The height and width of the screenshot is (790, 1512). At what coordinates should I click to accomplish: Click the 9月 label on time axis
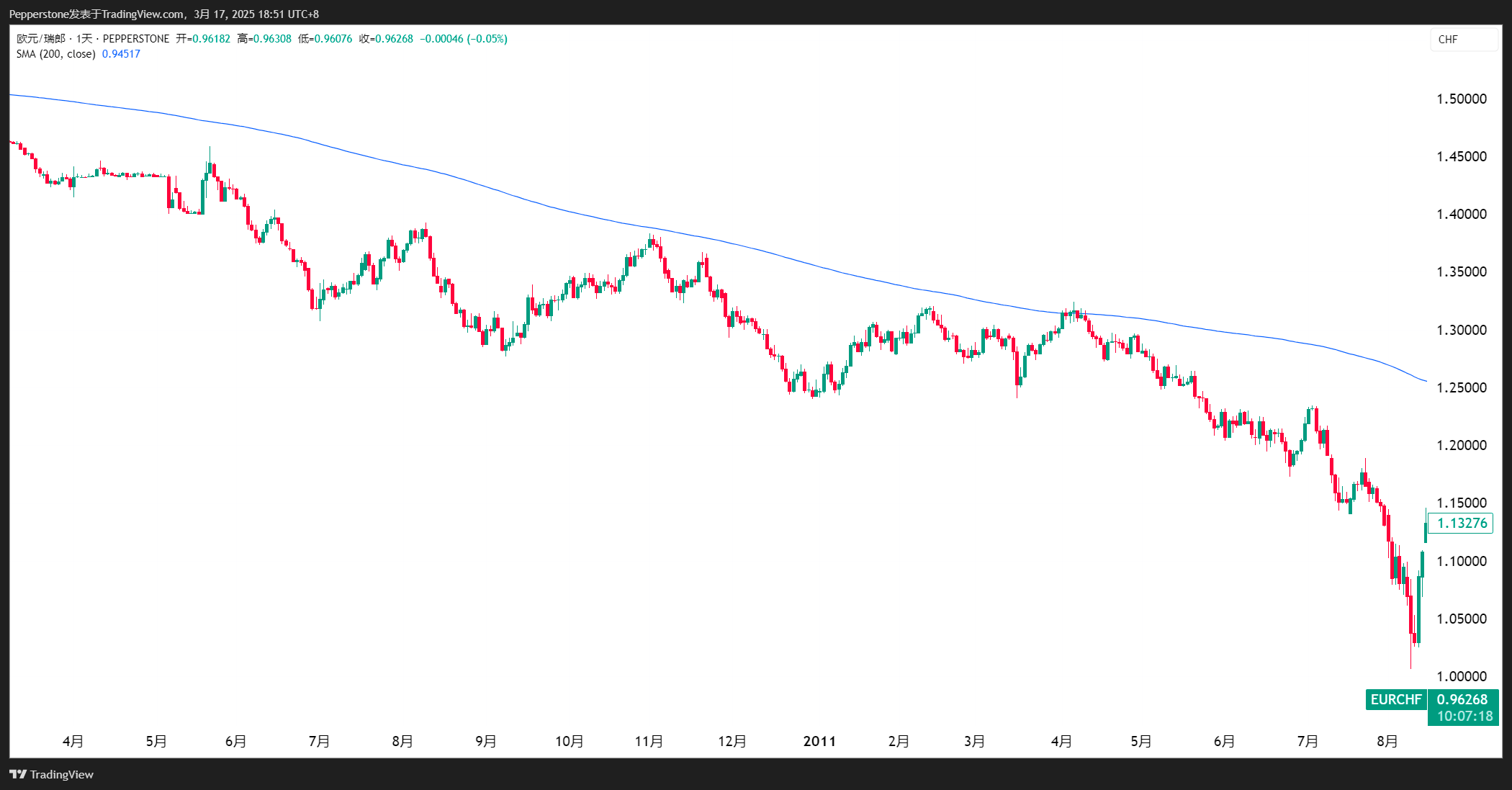tap(486, 742)
